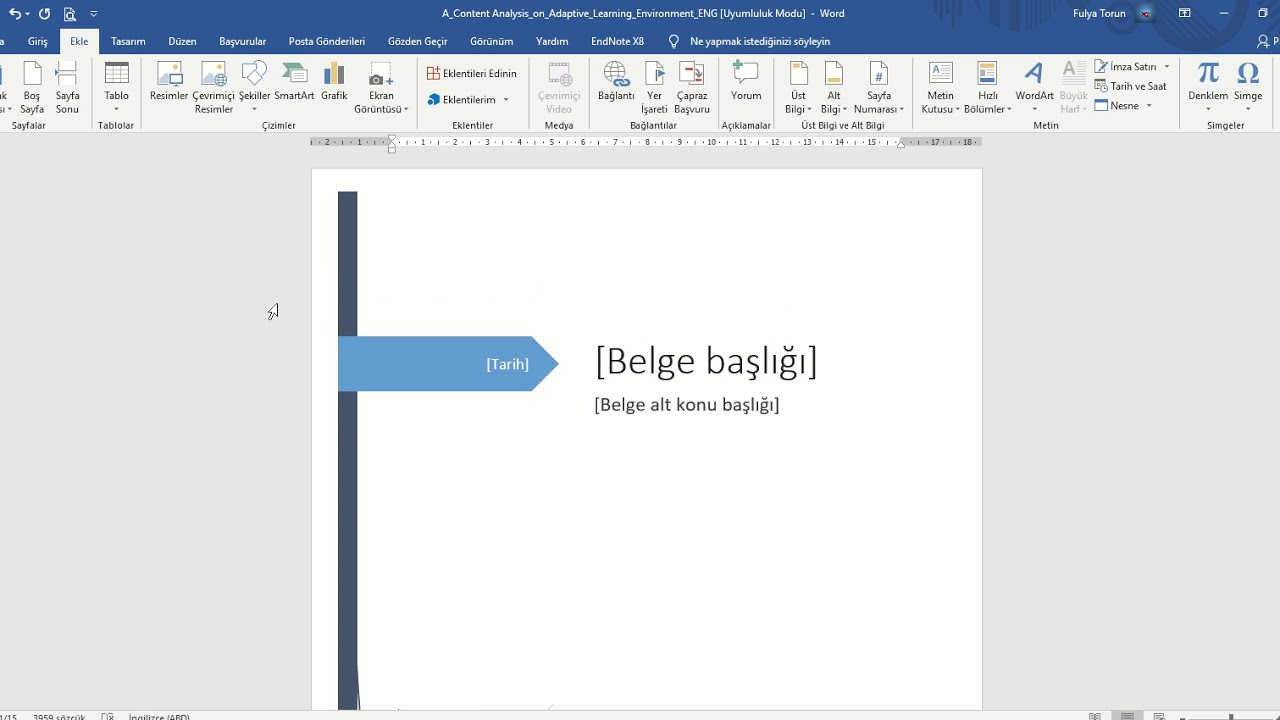The width and height of the screenshot is (1280, 720).
Task: Open the Sayfa Numarası page number menu
Action: [879, 88]
